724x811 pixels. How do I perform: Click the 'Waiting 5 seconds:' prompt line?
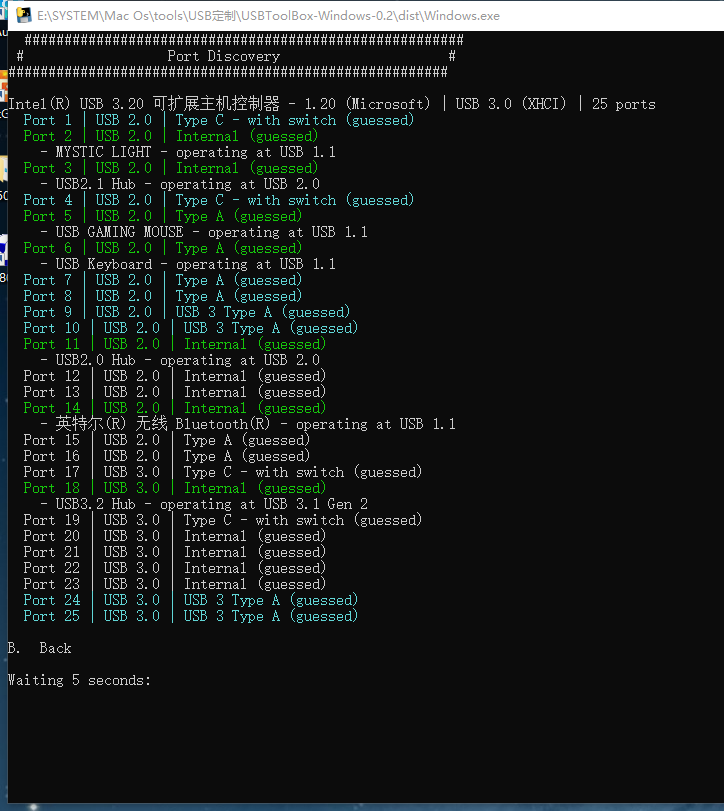(x=79, y=680)
